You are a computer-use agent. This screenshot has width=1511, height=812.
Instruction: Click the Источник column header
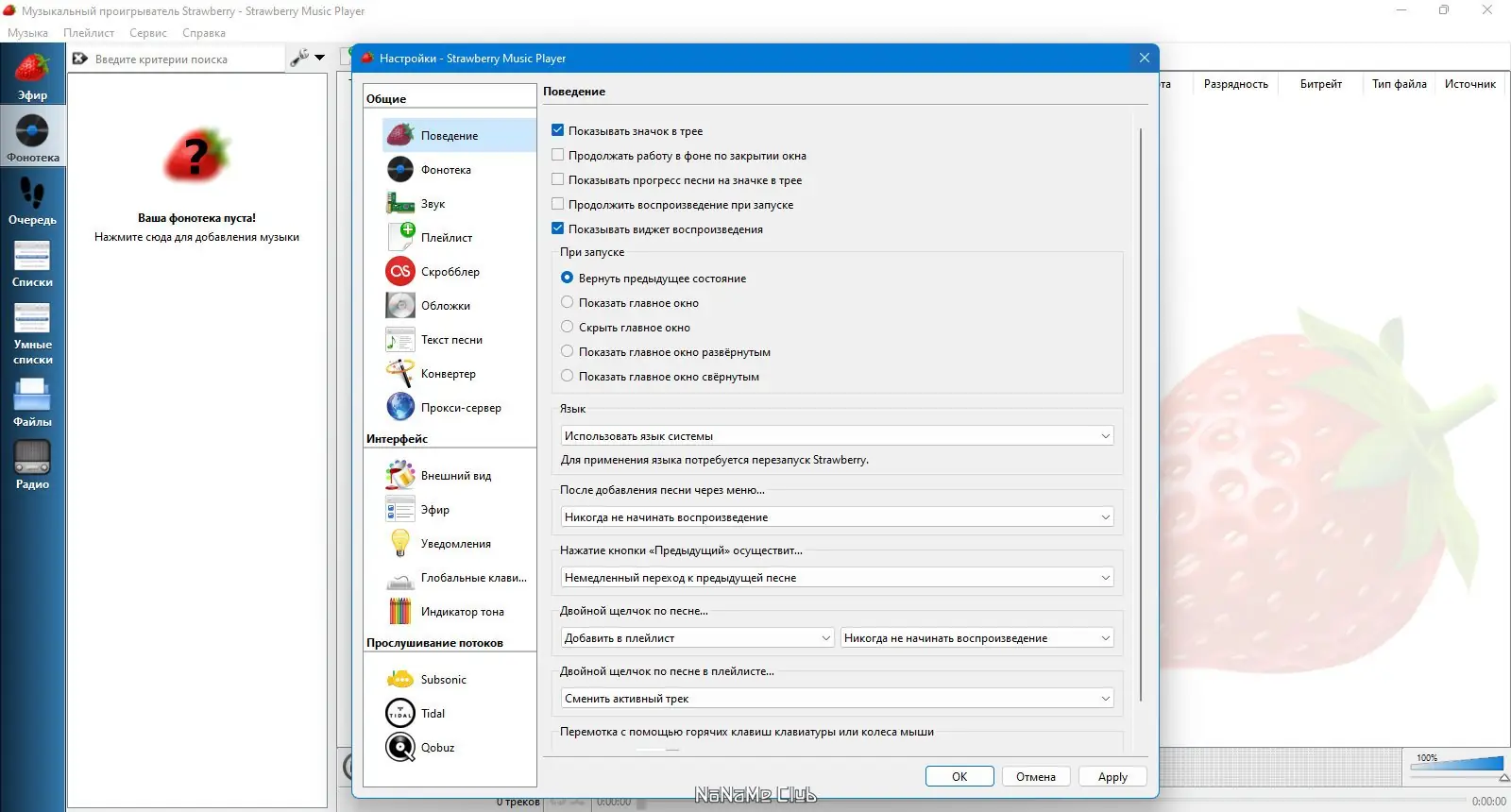(x=1469, y=84)
